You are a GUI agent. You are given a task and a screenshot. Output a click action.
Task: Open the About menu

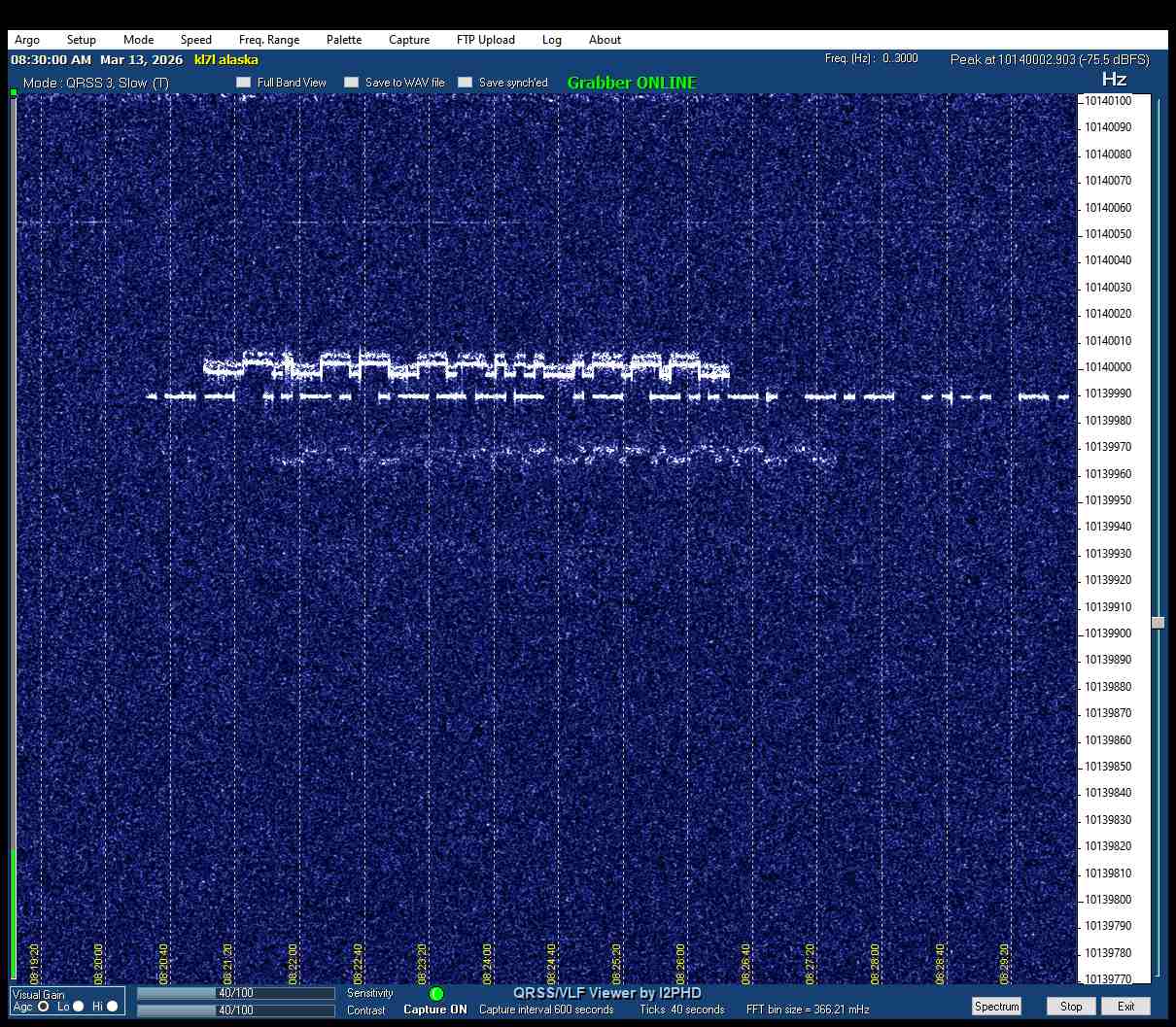(605, 40)
